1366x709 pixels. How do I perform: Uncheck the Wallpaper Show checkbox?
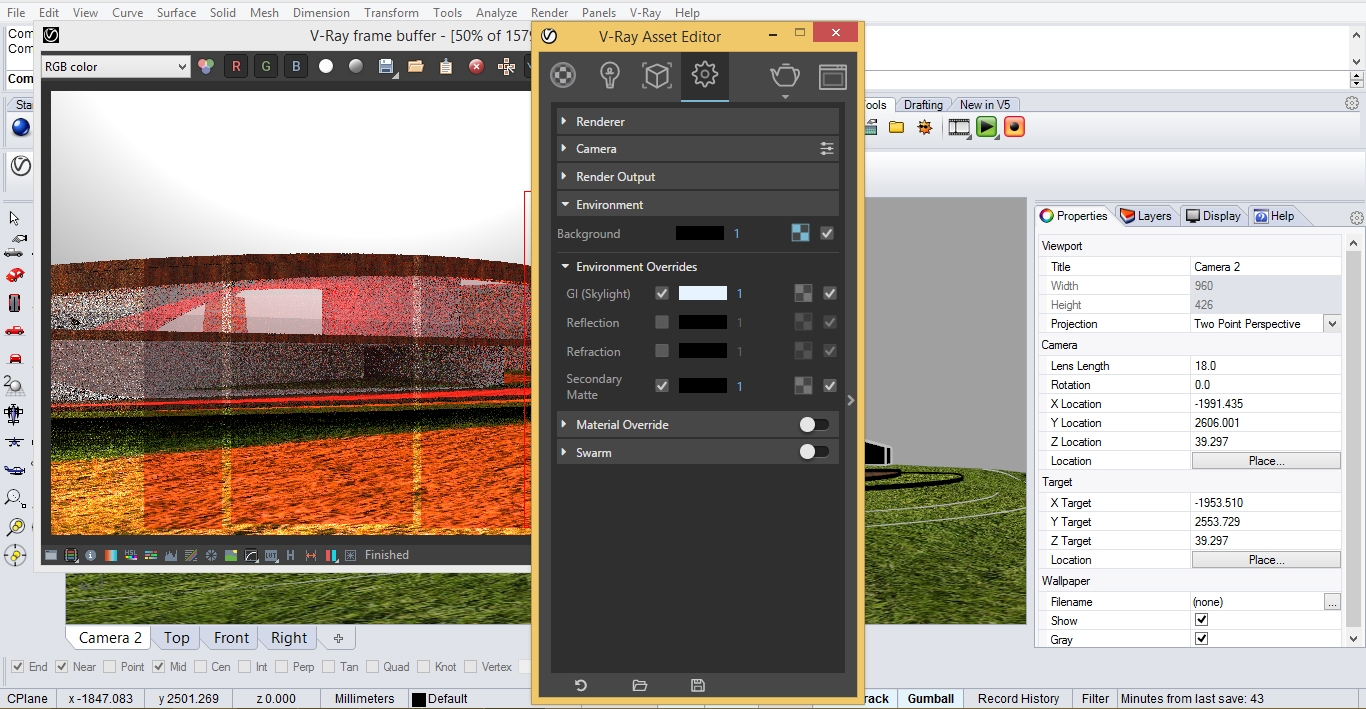1202,621
